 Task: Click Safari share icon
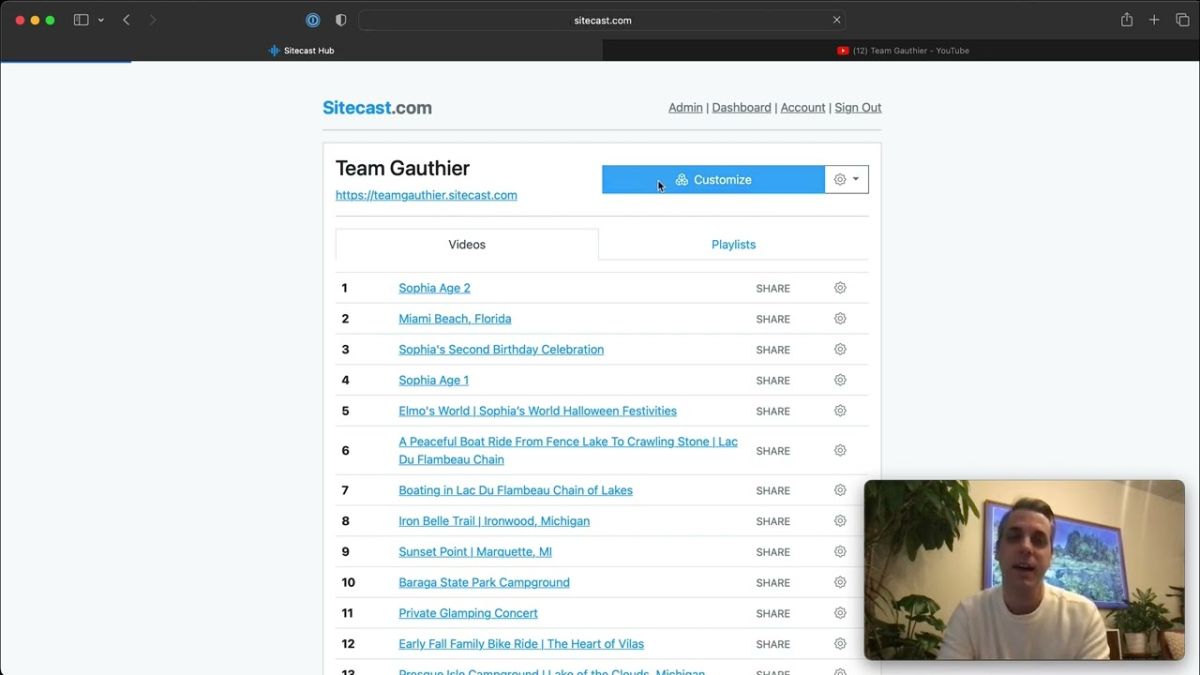click(1127, 20)
